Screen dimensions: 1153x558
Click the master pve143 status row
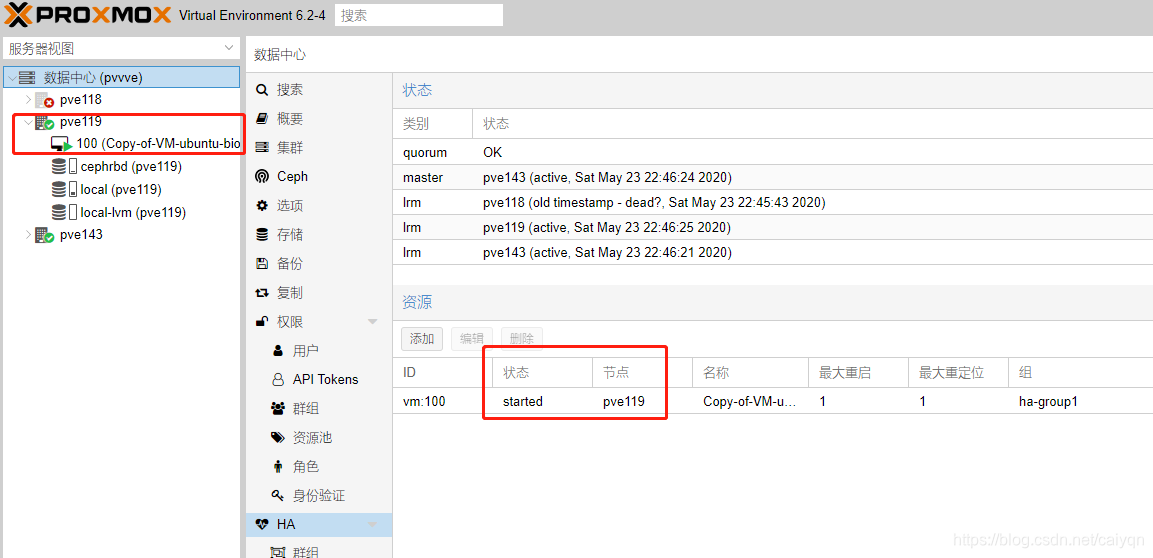[x=773, y=177]
